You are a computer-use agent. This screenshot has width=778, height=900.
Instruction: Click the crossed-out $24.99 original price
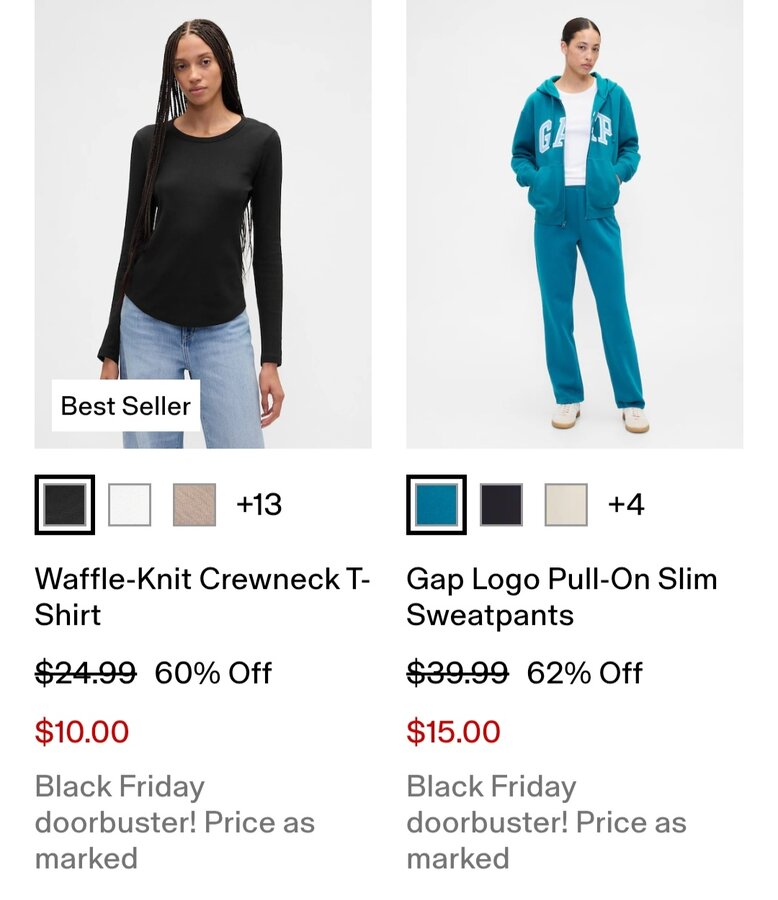85,673
